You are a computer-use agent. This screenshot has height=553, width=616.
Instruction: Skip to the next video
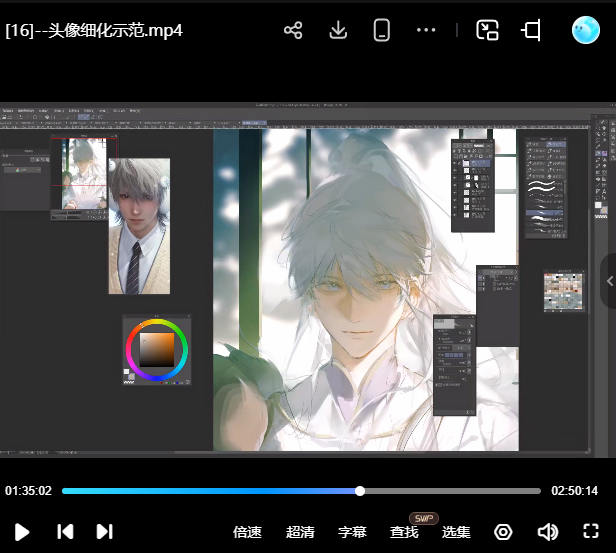(104, 532)
